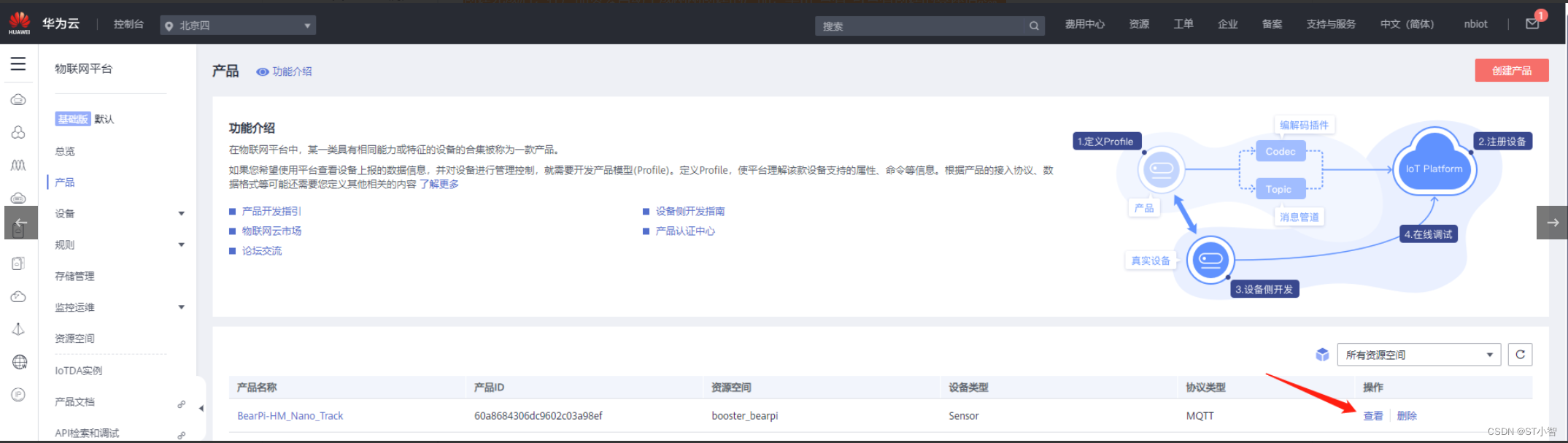Click the search magnifier icon
The image size is (1568, 443).
pyautogui.click(x=1034, y=26)
